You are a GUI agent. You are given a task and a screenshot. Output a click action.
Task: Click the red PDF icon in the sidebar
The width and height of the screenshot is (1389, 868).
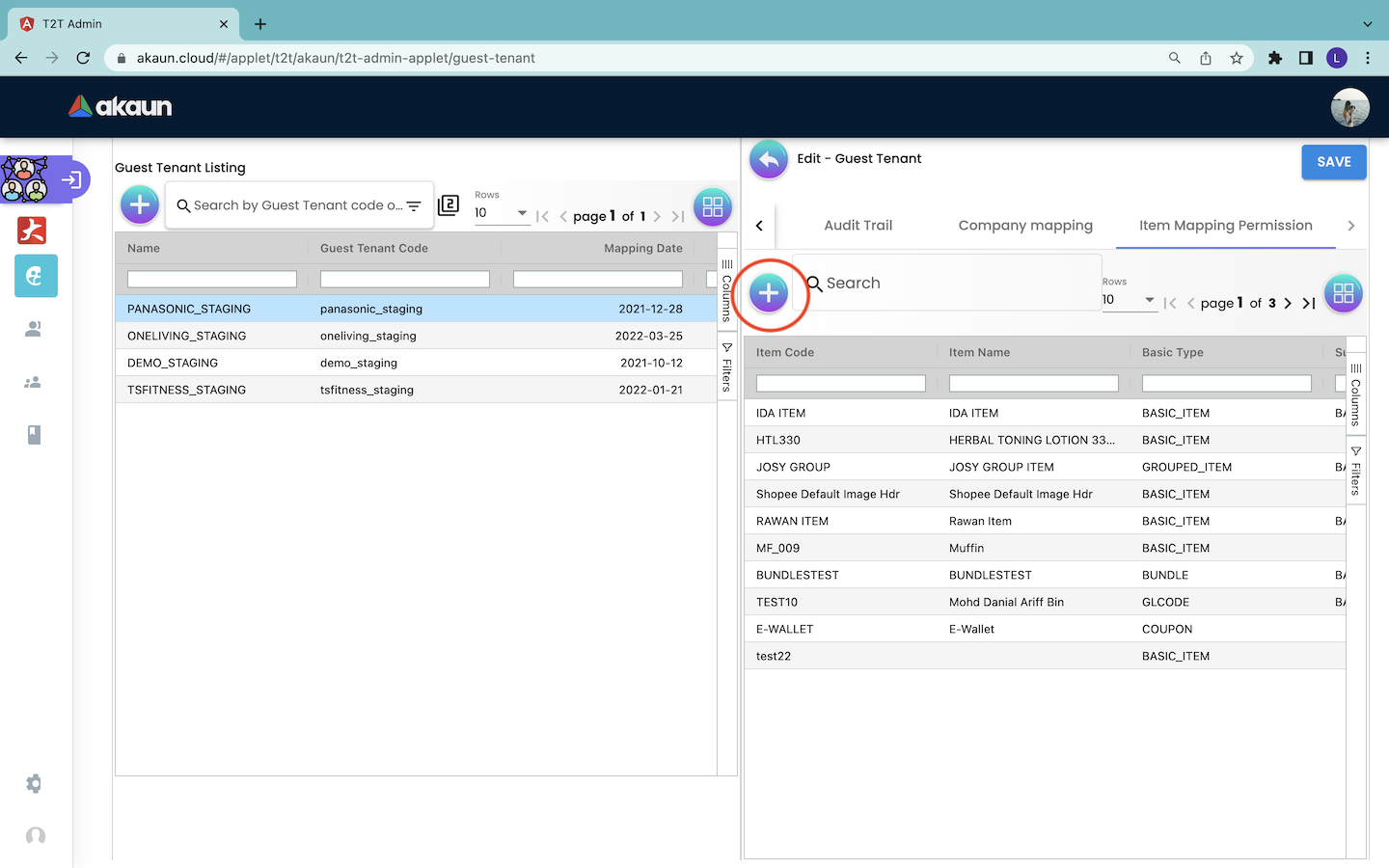33,231
